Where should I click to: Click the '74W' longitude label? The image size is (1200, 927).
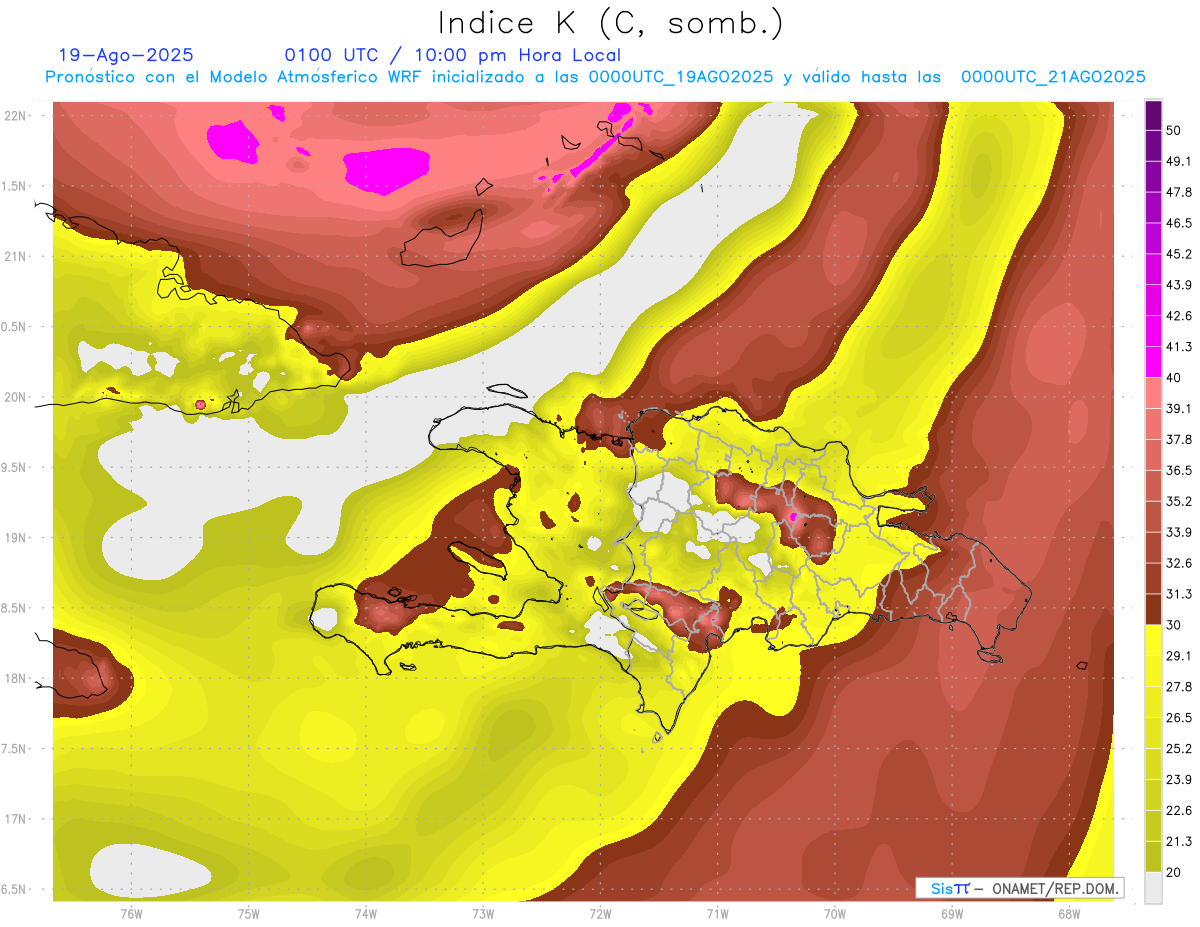click(x=365, y=914)
